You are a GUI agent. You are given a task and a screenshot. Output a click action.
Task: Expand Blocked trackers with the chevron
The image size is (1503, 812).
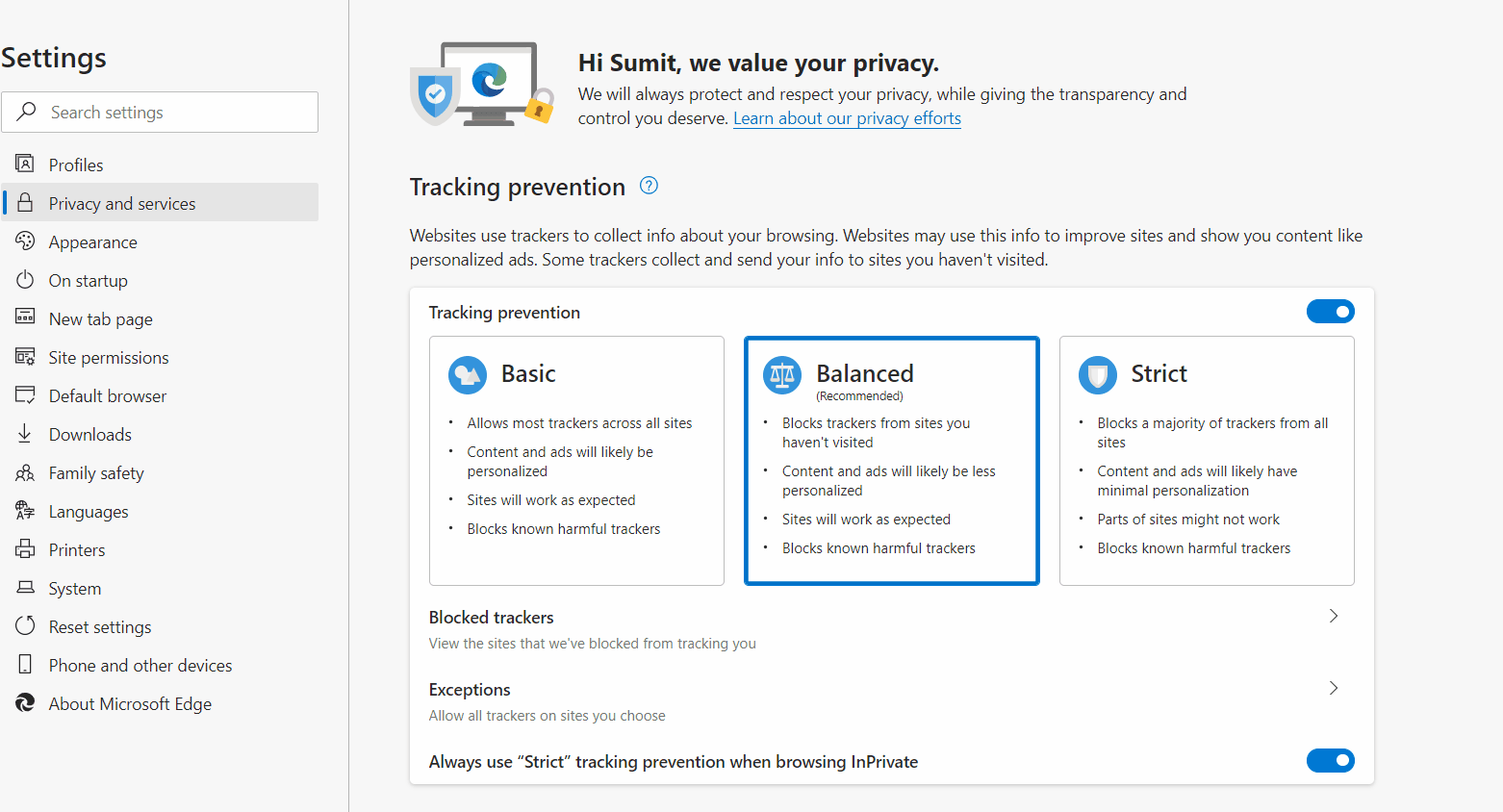pos(1334,616)
